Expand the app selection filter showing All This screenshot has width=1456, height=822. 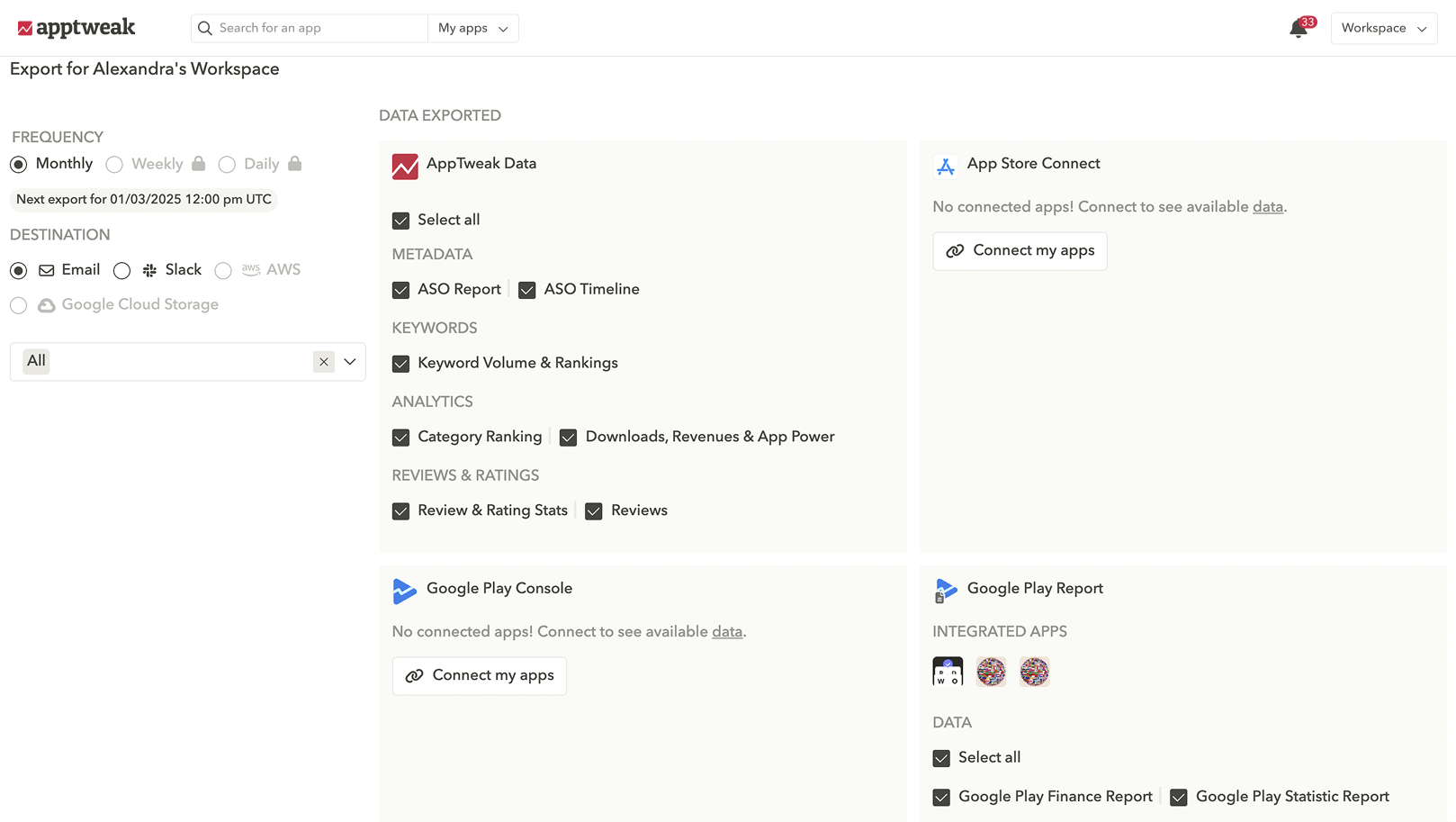click(350, 361)
